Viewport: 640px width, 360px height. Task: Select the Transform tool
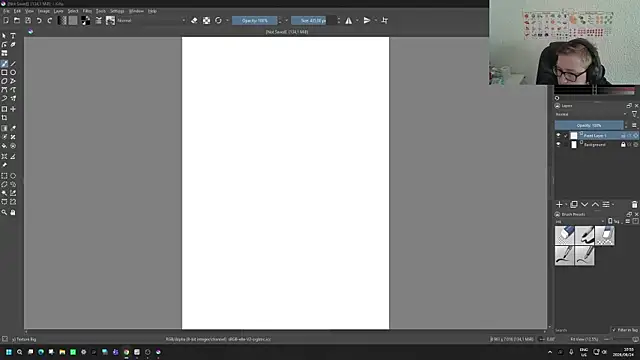[4, 109]
